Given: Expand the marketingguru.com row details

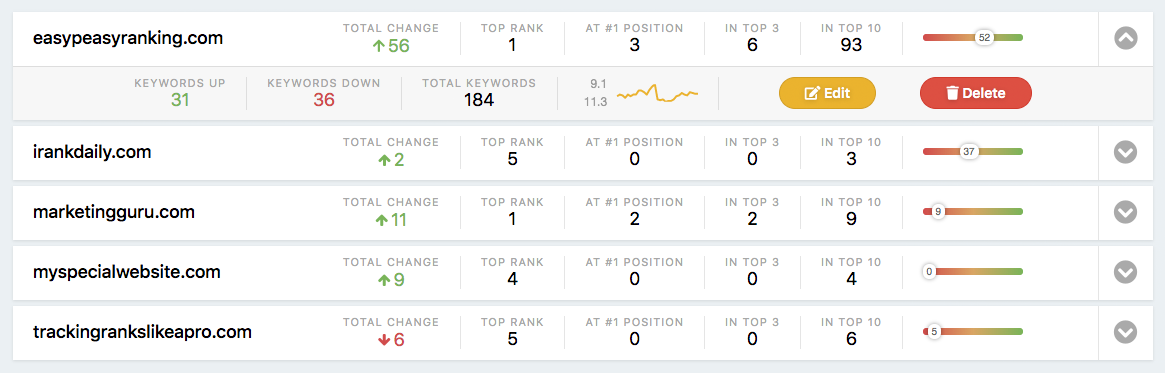Looking at the screenshot, I should tap(1126, 213).
